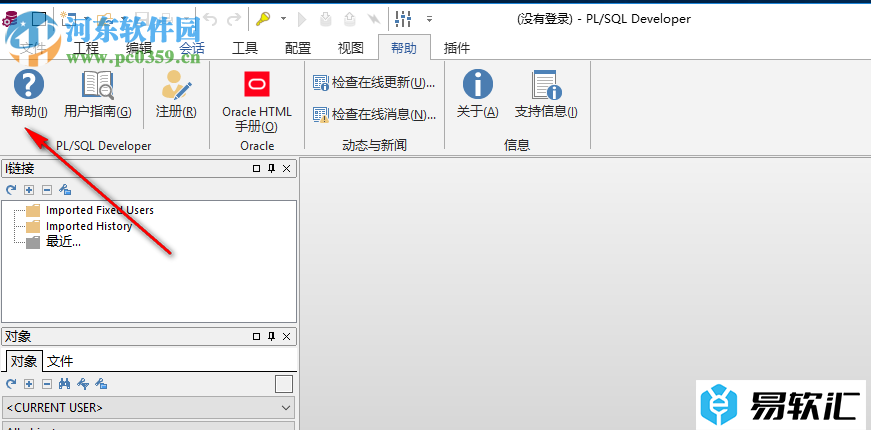The width and height of the screenshot is (871, 430).
Task: Click the Commit down-arrow database icon
Action: (326, 20)
